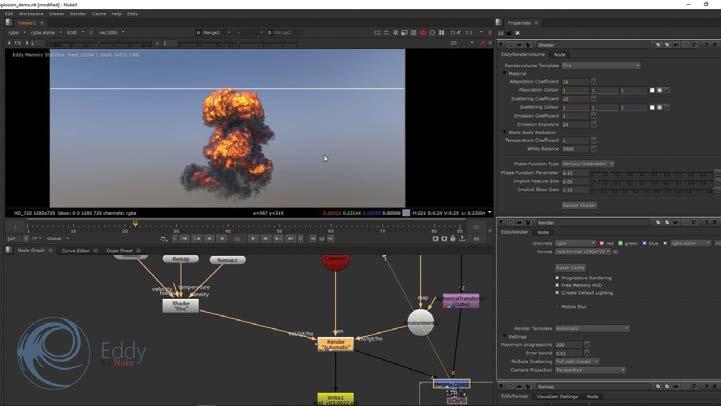The width and height of the screenshot is (721, 406).
Task: Select the red Camera node
Action: coord(335,261)
